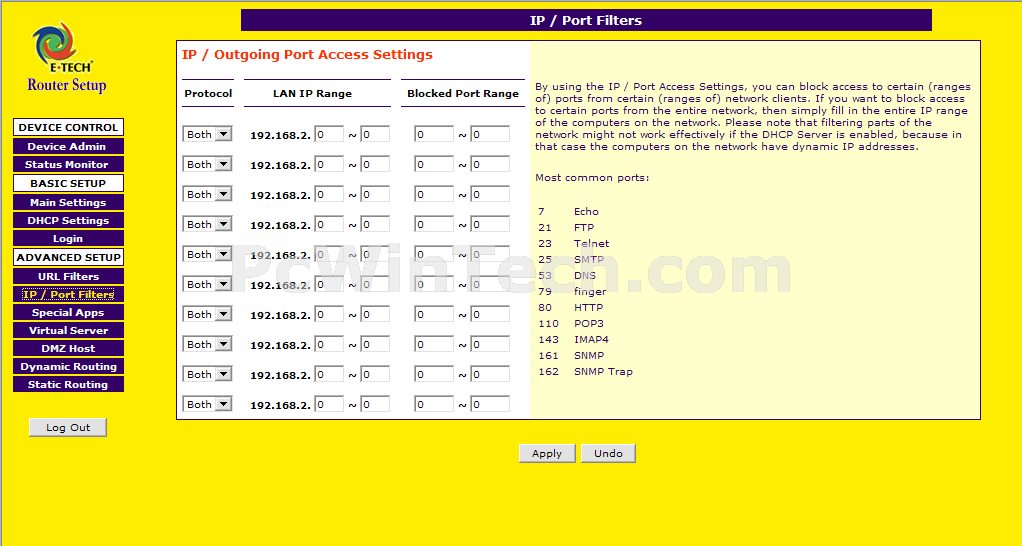The width and height of the screenshot is (1022, 546).
Task: Focus tenth row blocked port end field
Action: [490, 404]
